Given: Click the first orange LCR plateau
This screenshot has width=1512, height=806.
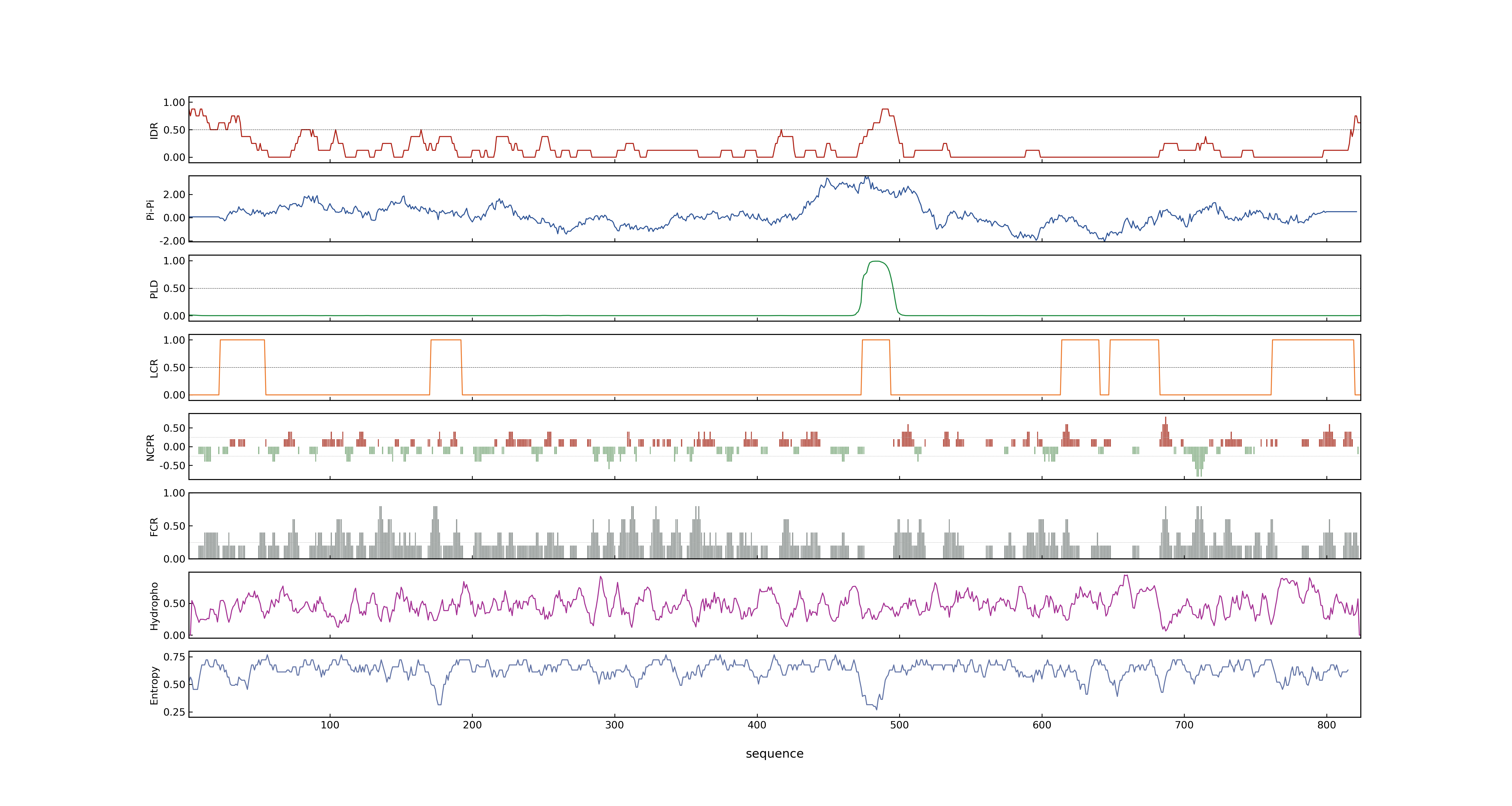Looking at the screenshot, I should click(242, 340).
